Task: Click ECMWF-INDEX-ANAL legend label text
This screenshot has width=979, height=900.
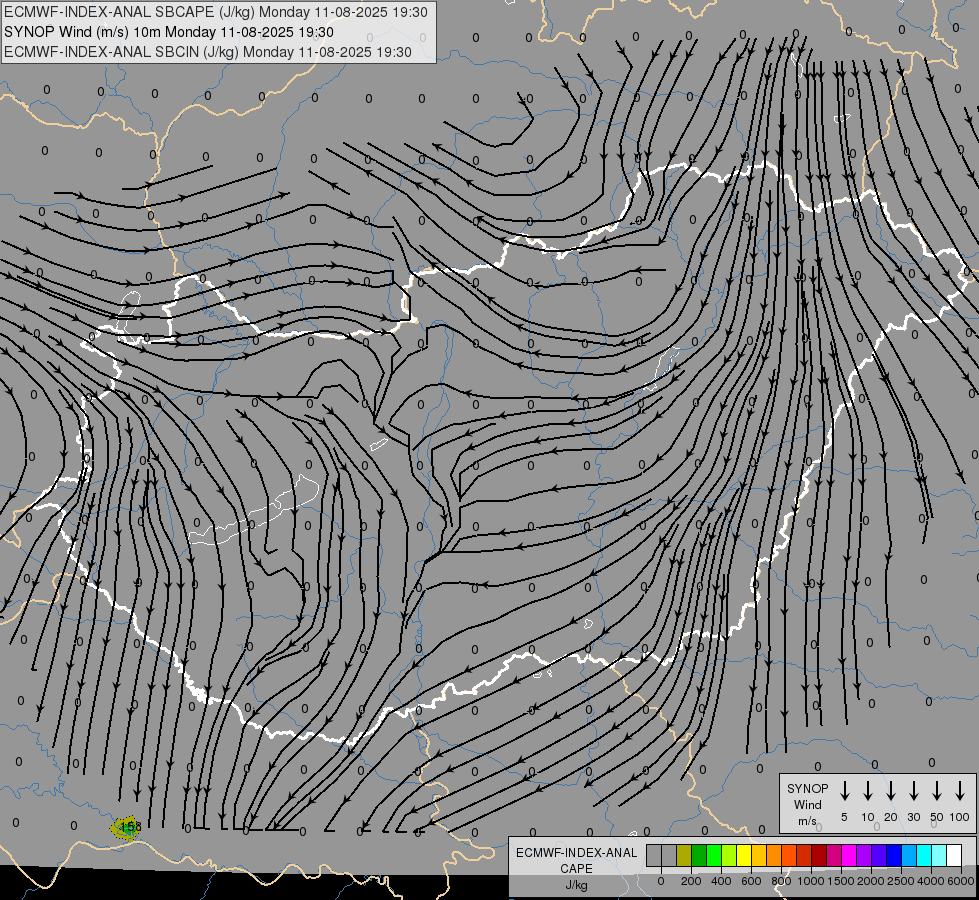Action: tap(576, 853)
